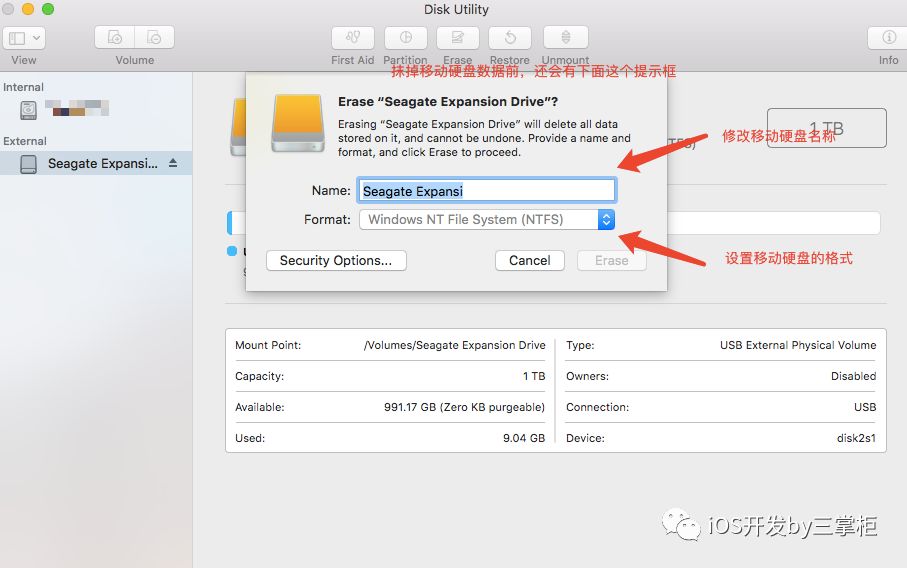Open the Info panel icon
Image resolution: width=907 pixels, height=568 pixels.
pos(888,38)
